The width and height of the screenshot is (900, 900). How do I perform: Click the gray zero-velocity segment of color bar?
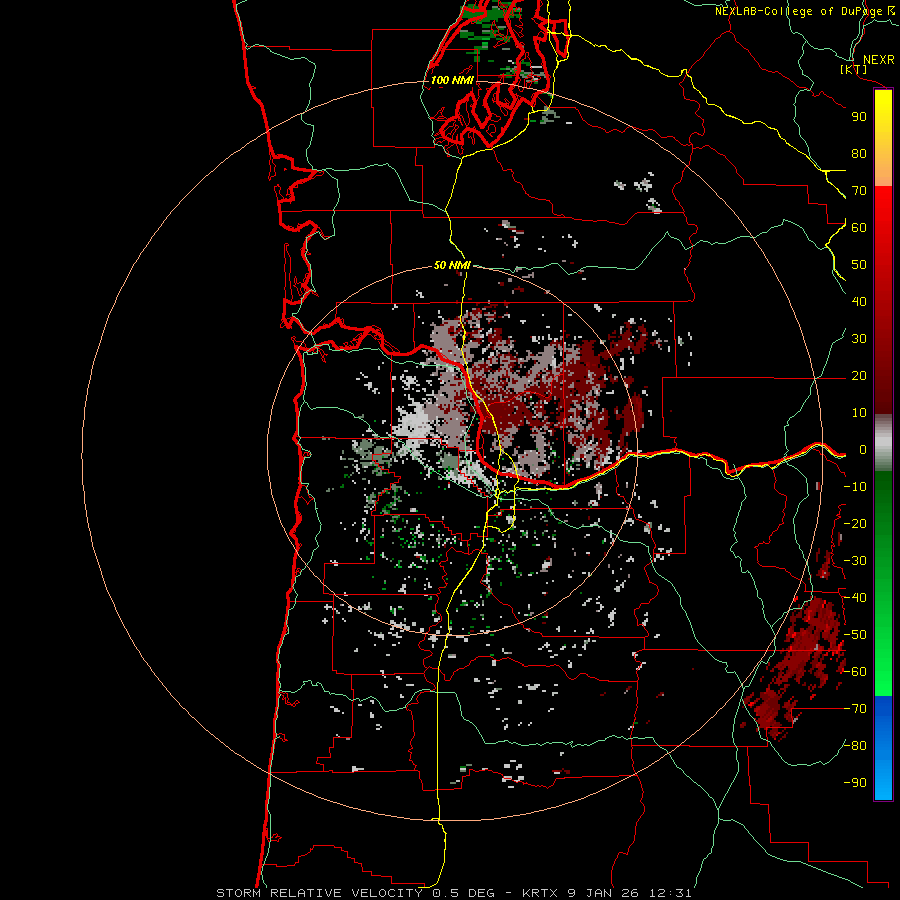point(883,443)
